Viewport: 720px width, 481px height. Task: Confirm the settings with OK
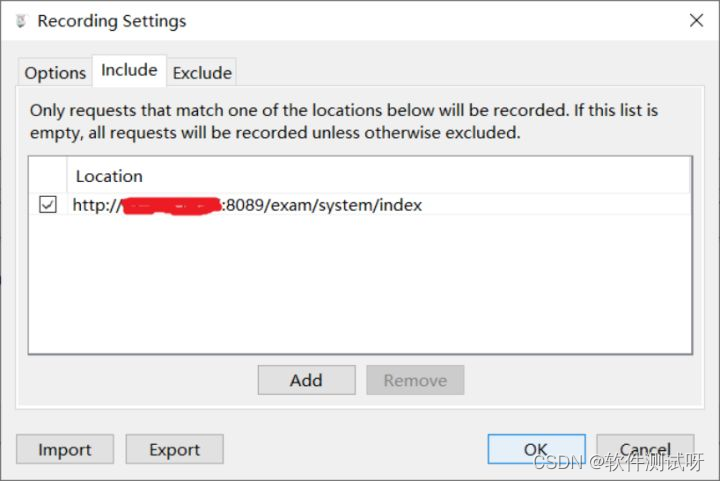pos(536,450)
